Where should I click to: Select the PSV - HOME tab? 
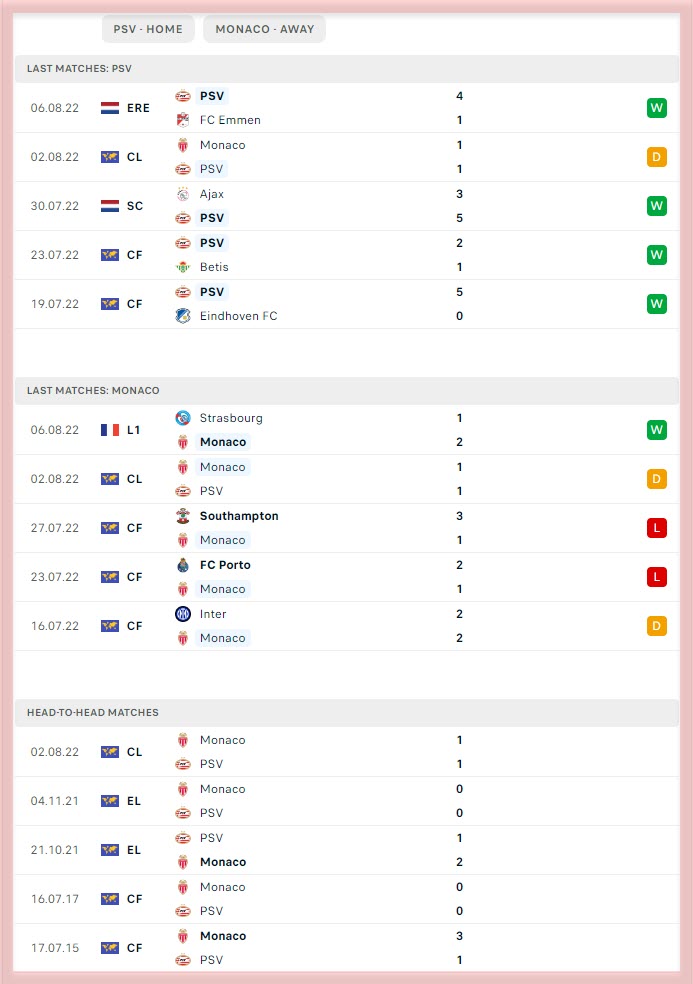tap(148, 29)
